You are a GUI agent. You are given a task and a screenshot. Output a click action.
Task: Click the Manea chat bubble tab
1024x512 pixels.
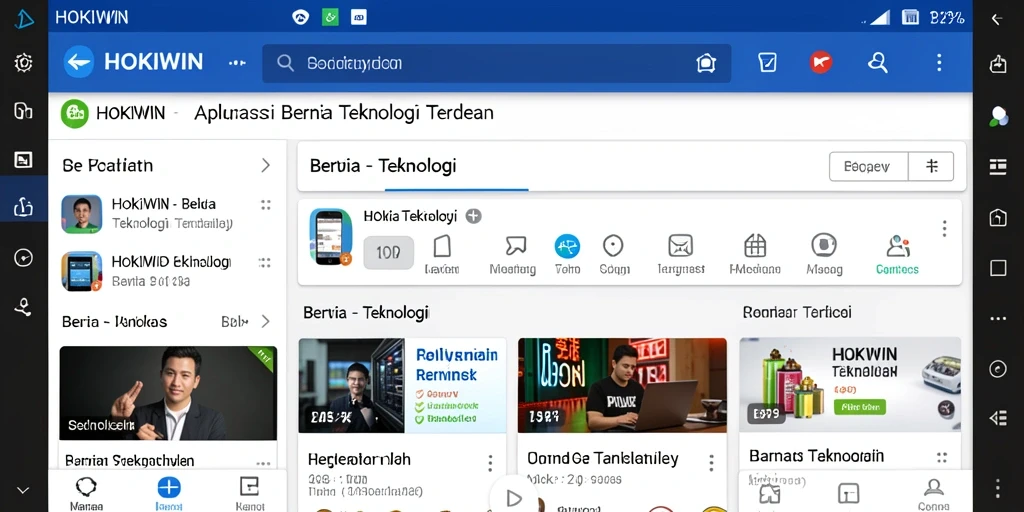(86, 493)
